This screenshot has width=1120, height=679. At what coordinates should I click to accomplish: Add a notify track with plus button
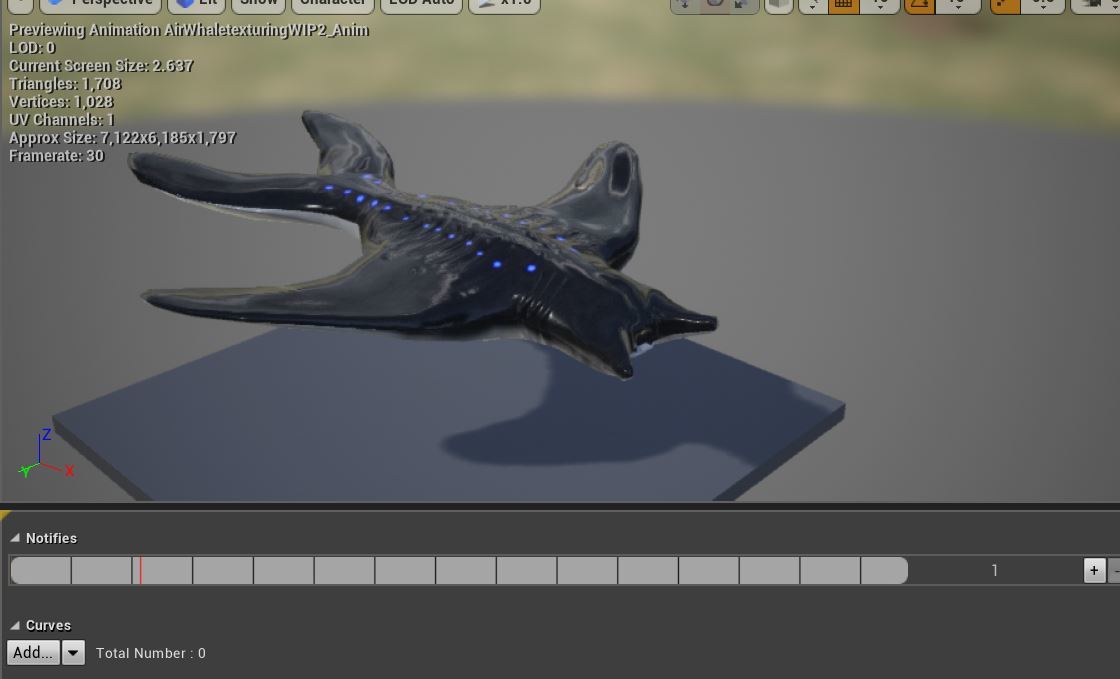(x=1094, y=570)
